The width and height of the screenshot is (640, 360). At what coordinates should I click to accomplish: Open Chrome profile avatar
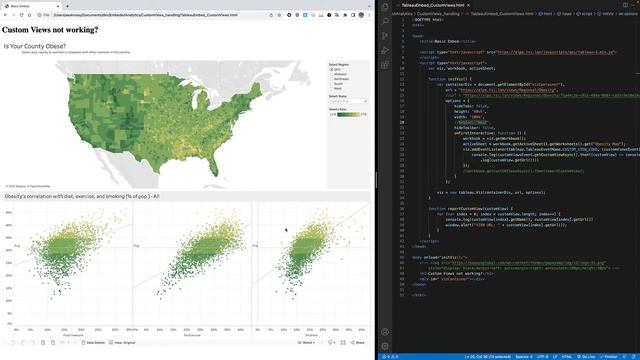(x=361, y=15)
